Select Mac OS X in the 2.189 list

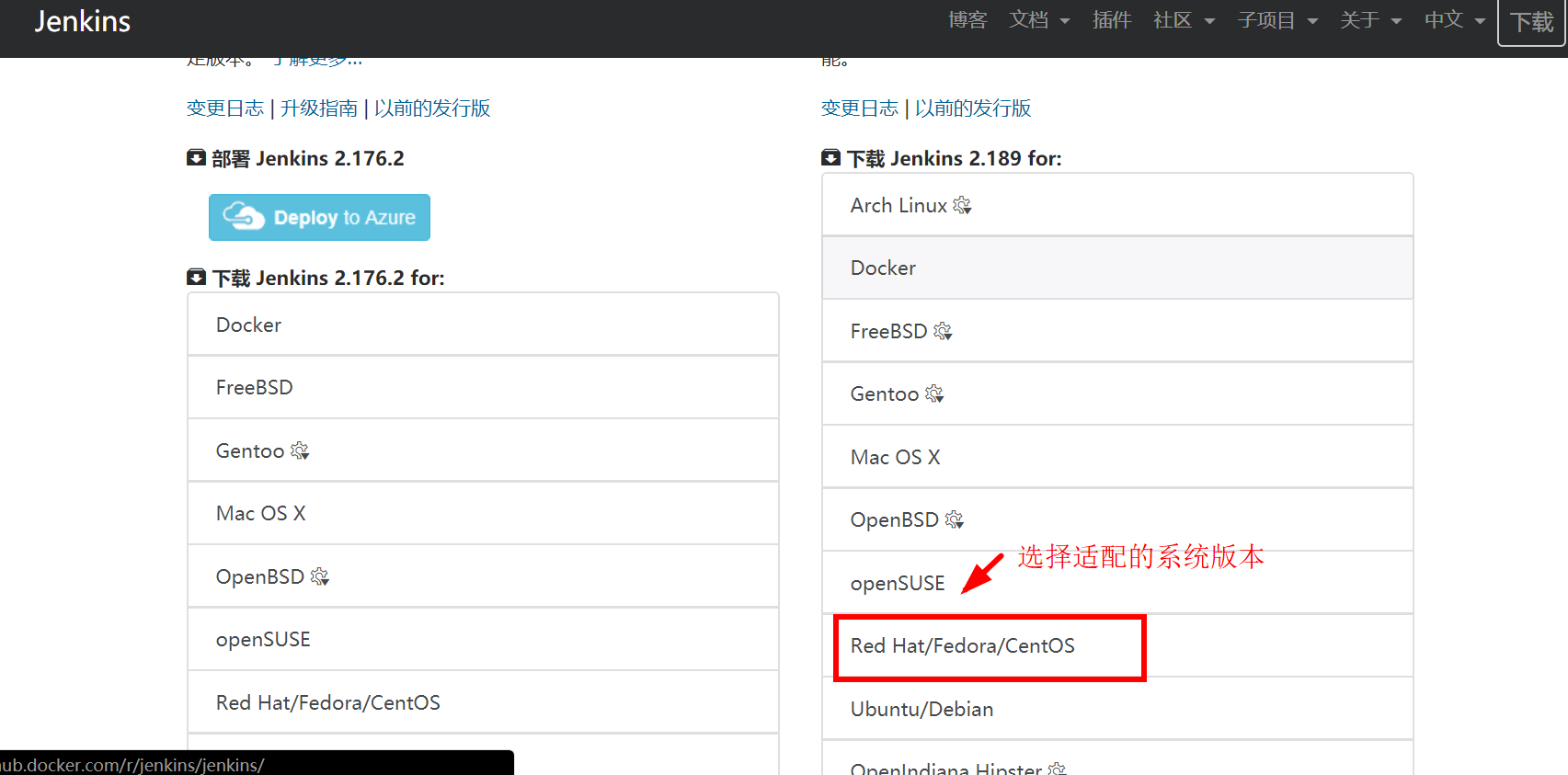point(1117,457)
